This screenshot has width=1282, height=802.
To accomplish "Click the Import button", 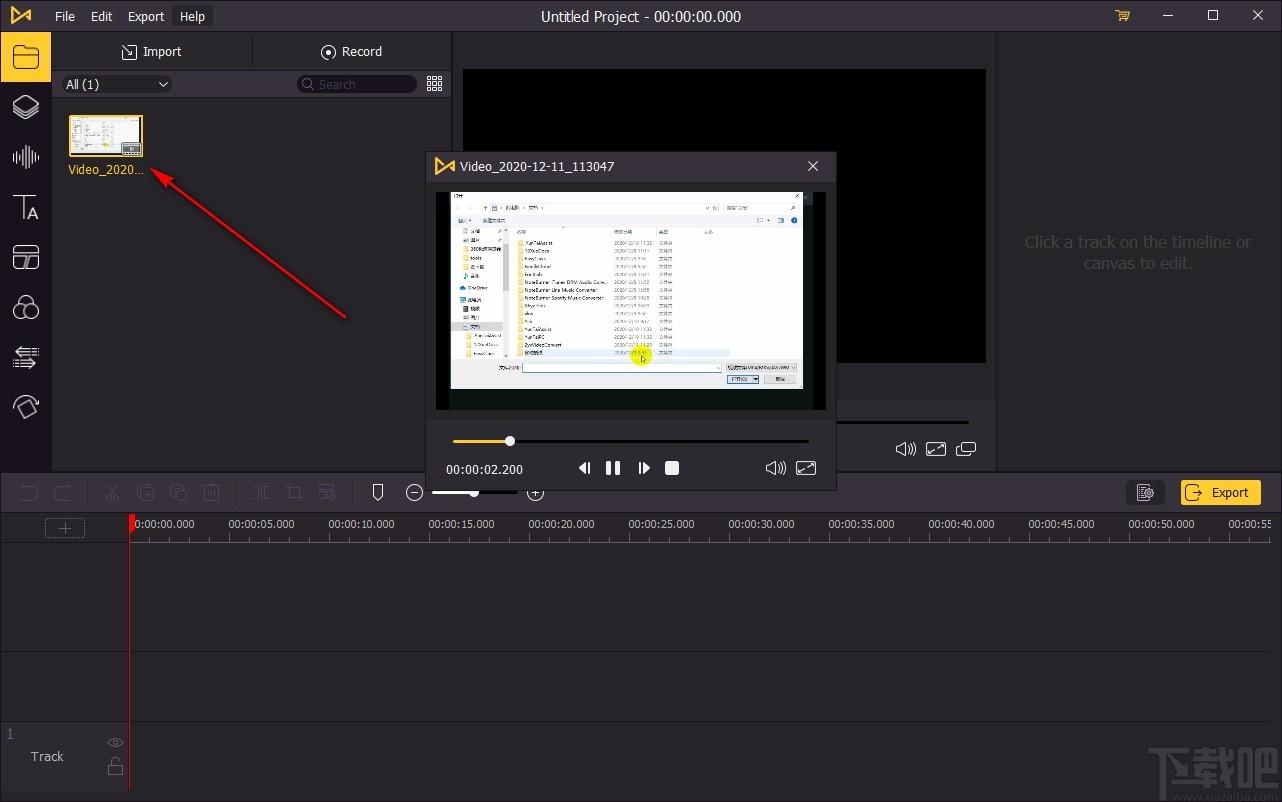I will pyautogui.click(x=152, y=52).
